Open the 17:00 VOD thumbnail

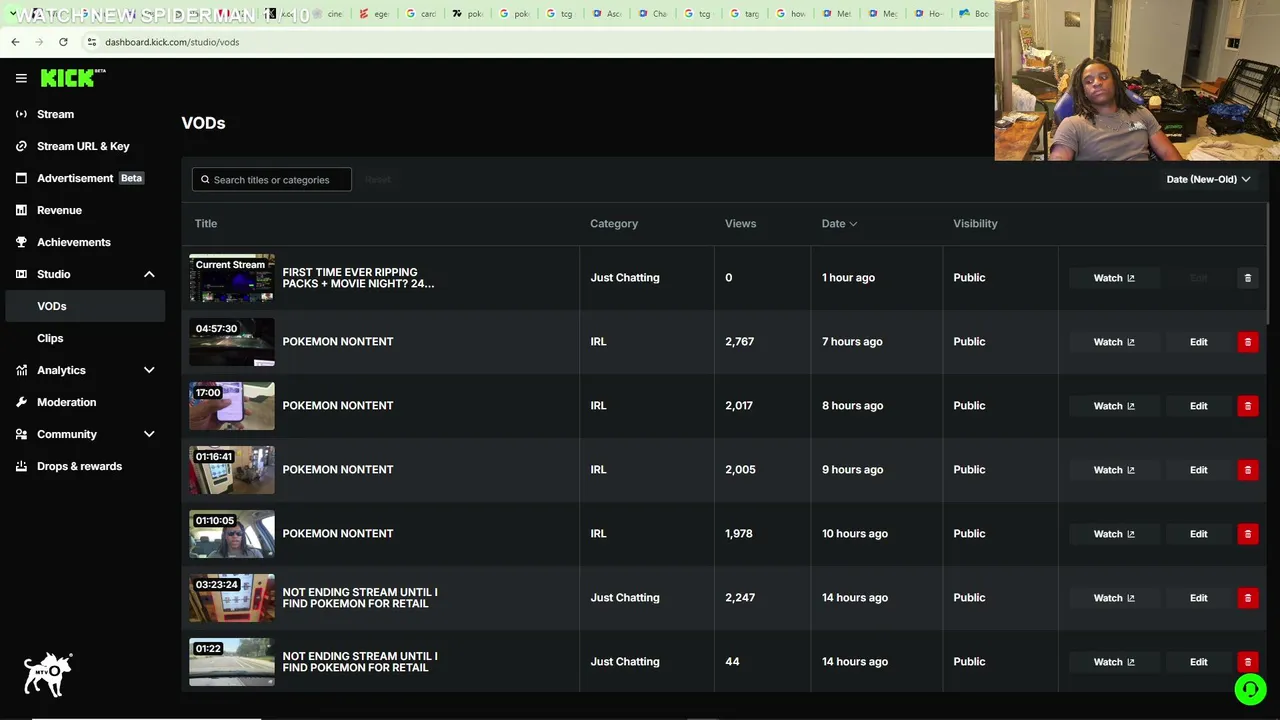tap(232, 406)
